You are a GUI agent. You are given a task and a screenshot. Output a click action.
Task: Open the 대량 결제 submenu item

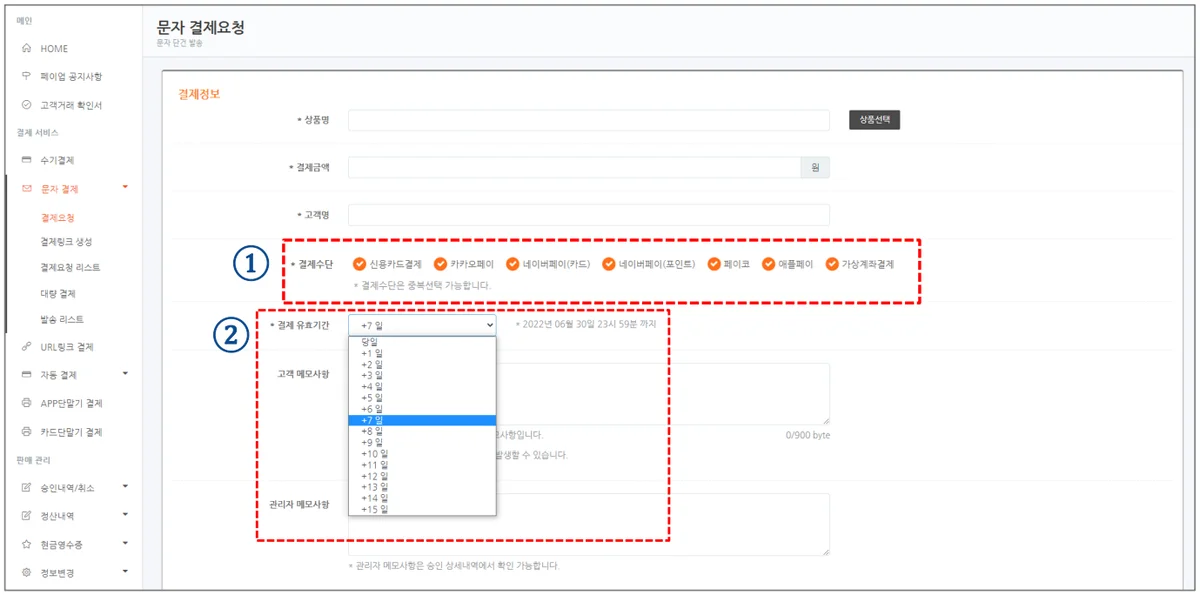pyautogui.click(x=58, y=294)
